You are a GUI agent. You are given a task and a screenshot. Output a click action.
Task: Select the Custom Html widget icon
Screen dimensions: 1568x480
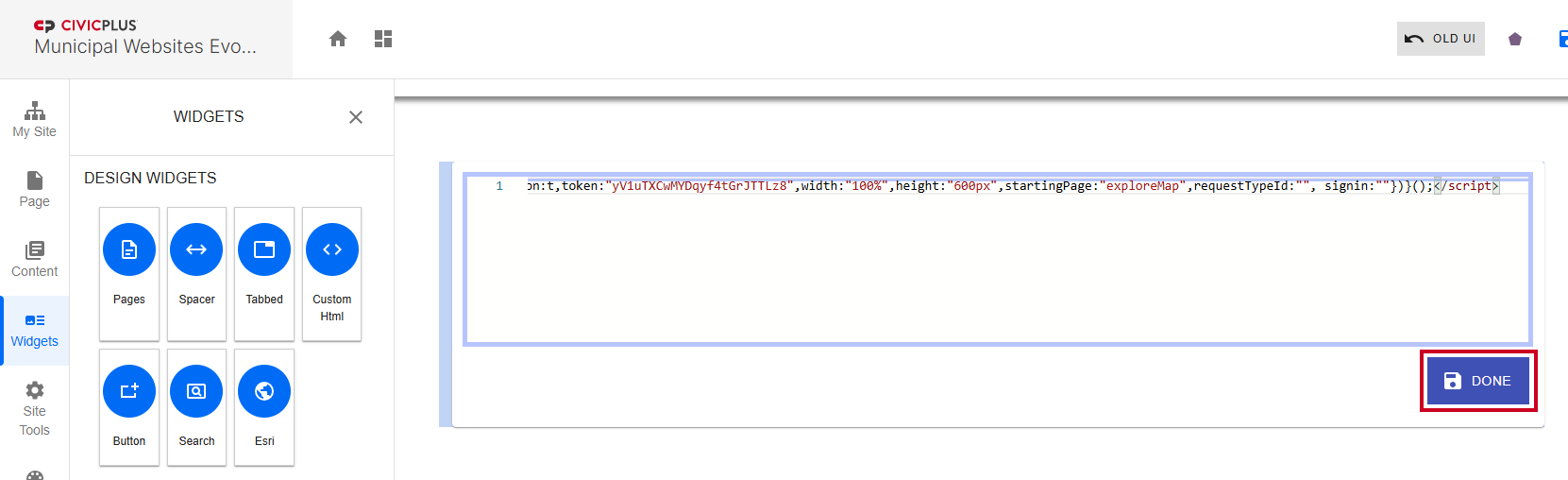tap(332, 249)
